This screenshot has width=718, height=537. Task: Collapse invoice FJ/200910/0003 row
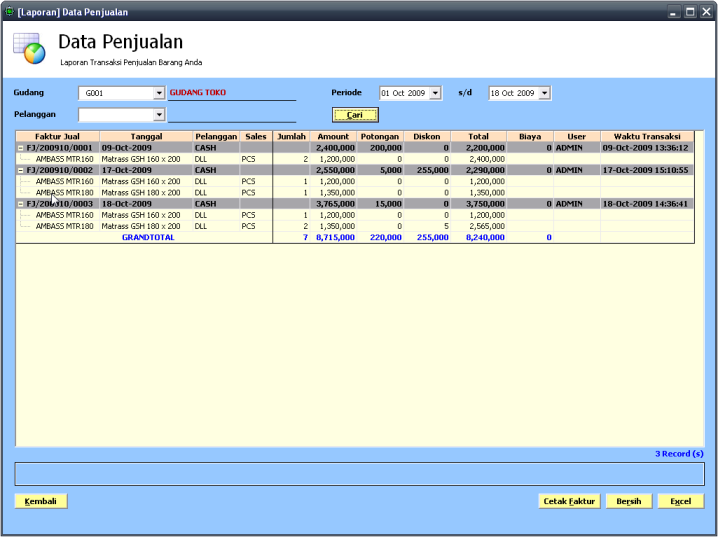pyautogui.click(x=21, y=204)
